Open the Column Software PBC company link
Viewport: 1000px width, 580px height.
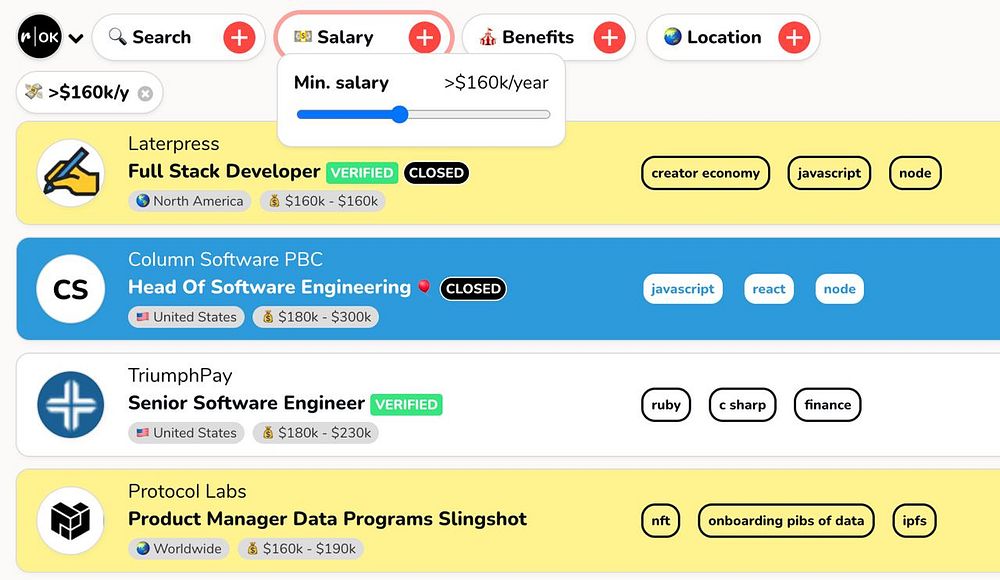[225, 259]
